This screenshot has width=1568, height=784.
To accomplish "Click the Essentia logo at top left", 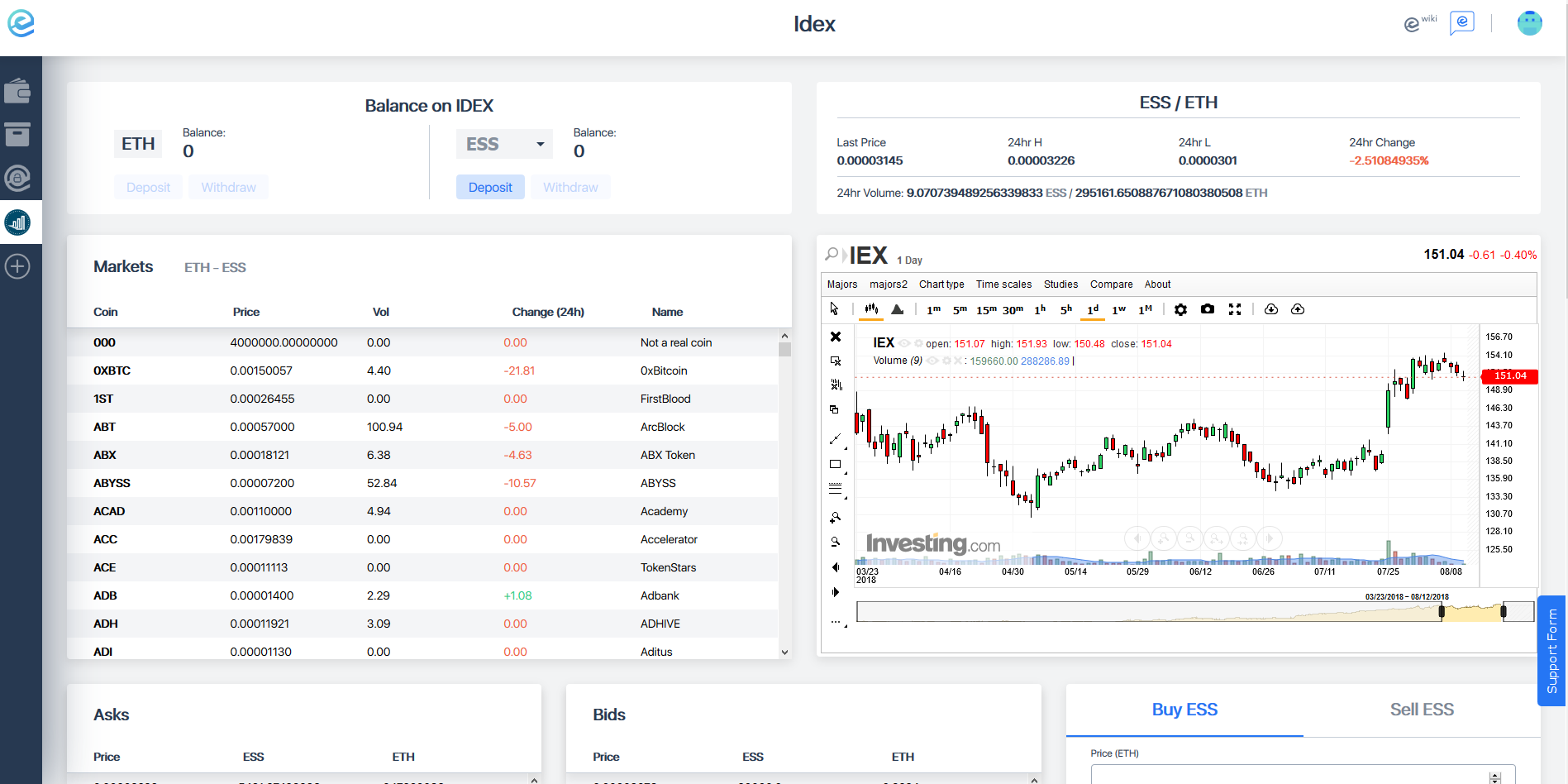I will pos(21,23).
